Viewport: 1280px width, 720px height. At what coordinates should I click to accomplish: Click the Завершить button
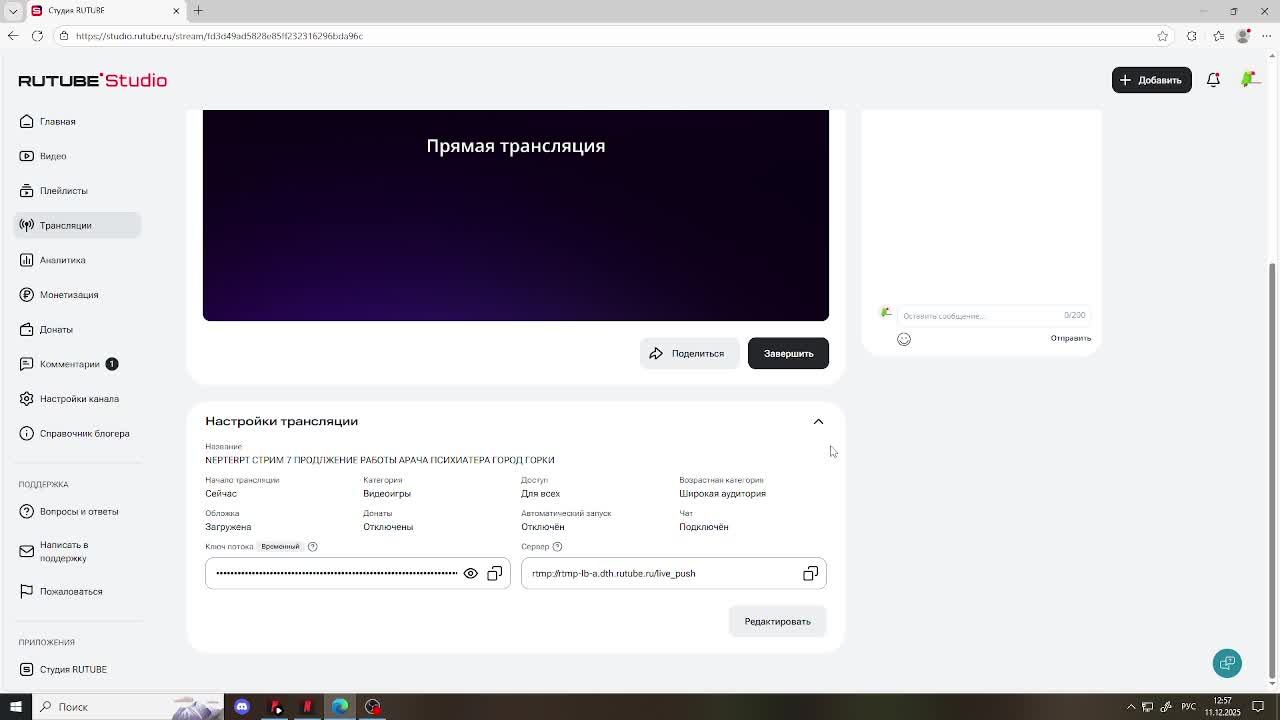(x=788, y=353)
